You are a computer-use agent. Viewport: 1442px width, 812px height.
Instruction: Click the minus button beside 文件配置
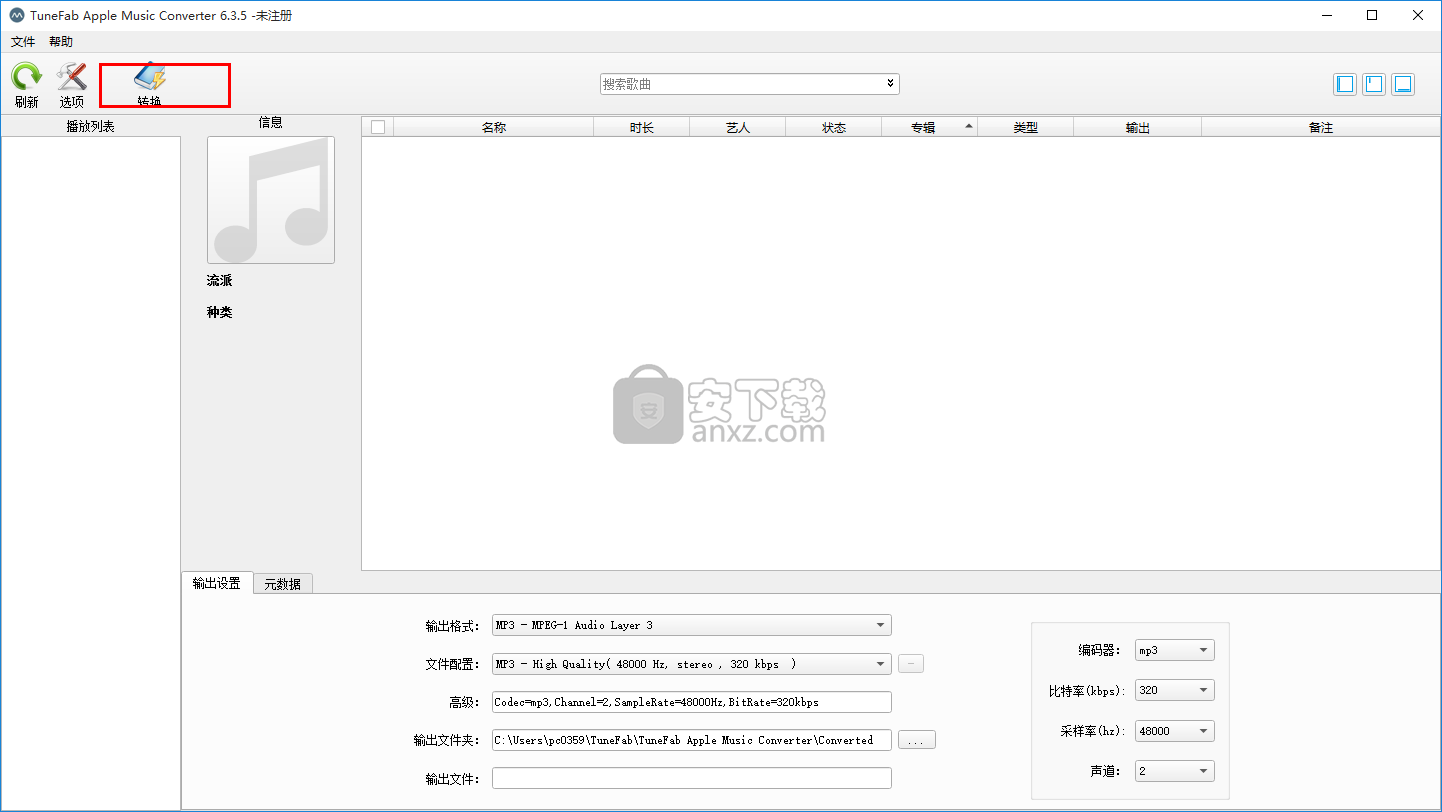[911, 663]
